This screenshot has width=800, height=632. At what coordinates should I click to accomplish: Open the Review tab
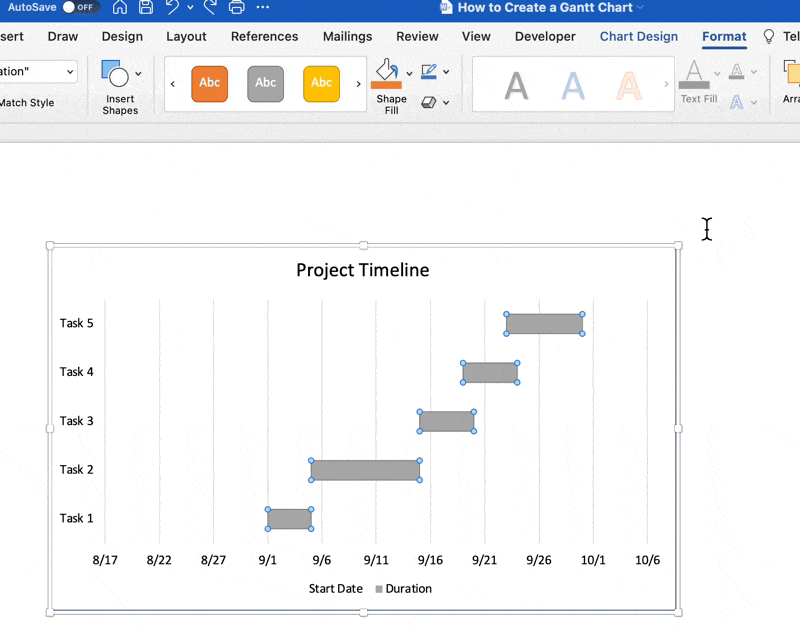(x=417, y=36)
